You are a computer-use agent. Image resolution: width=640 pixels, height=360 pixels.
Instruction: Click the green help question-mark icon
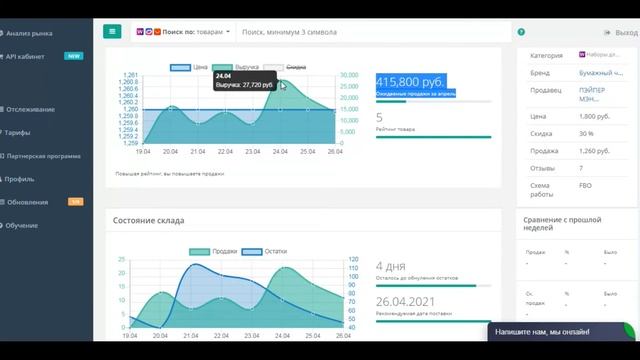click(x=521, y=32)
